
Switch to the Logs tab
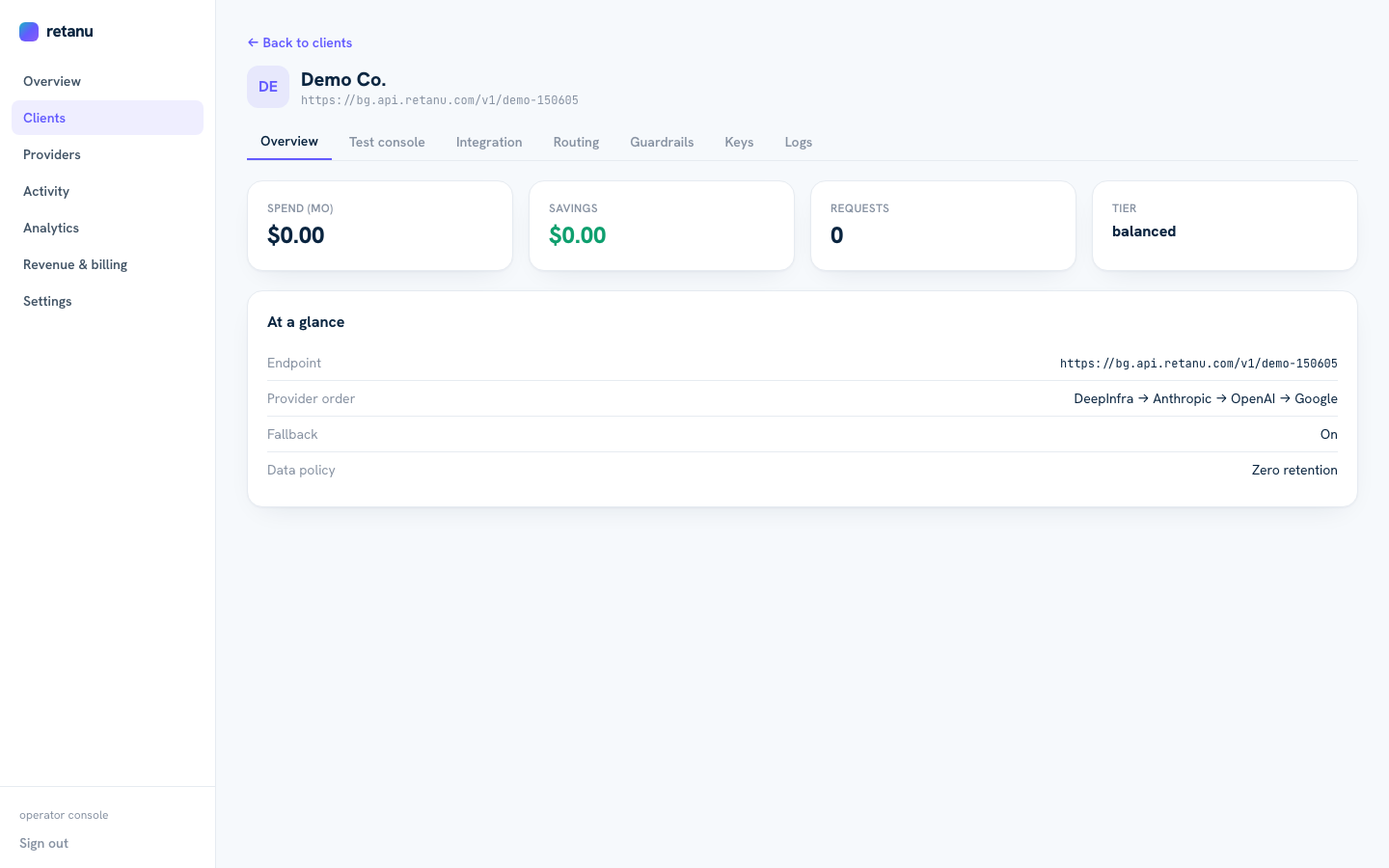[798, 142]
